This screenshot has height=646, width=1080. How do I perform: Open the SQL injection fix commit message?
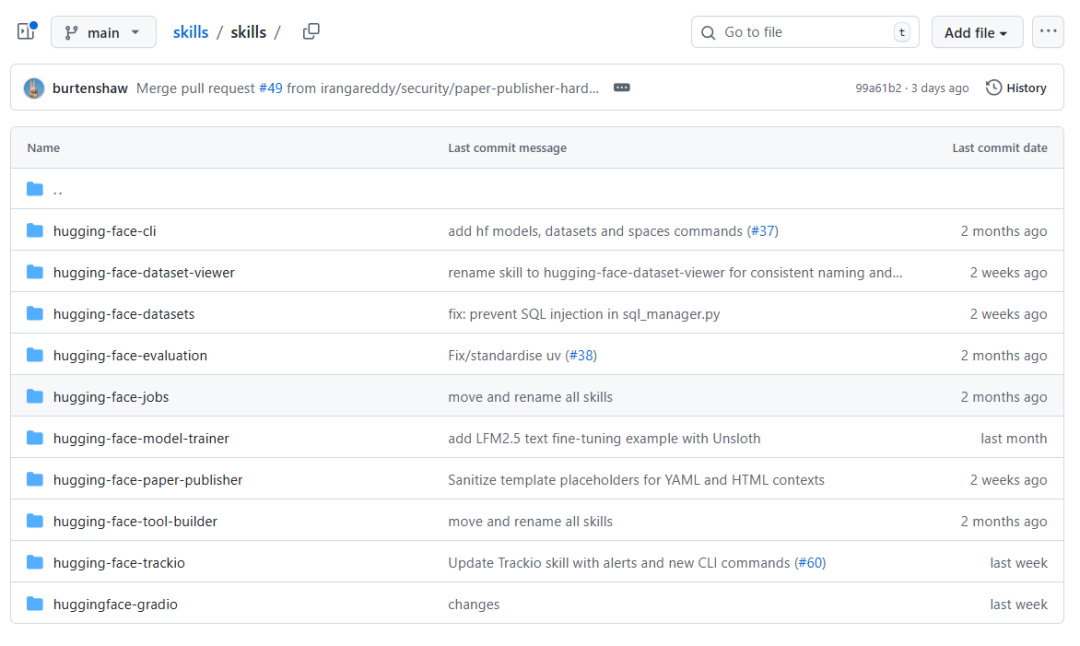(x=583, y=314)
